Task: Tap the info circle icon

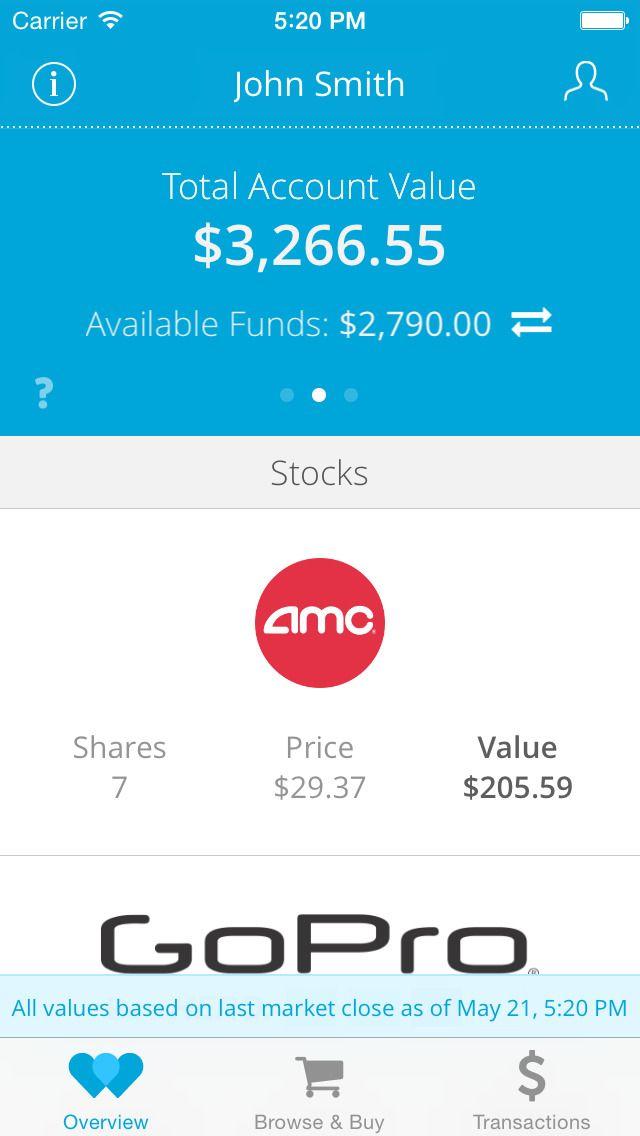Action: pos(54,84)
